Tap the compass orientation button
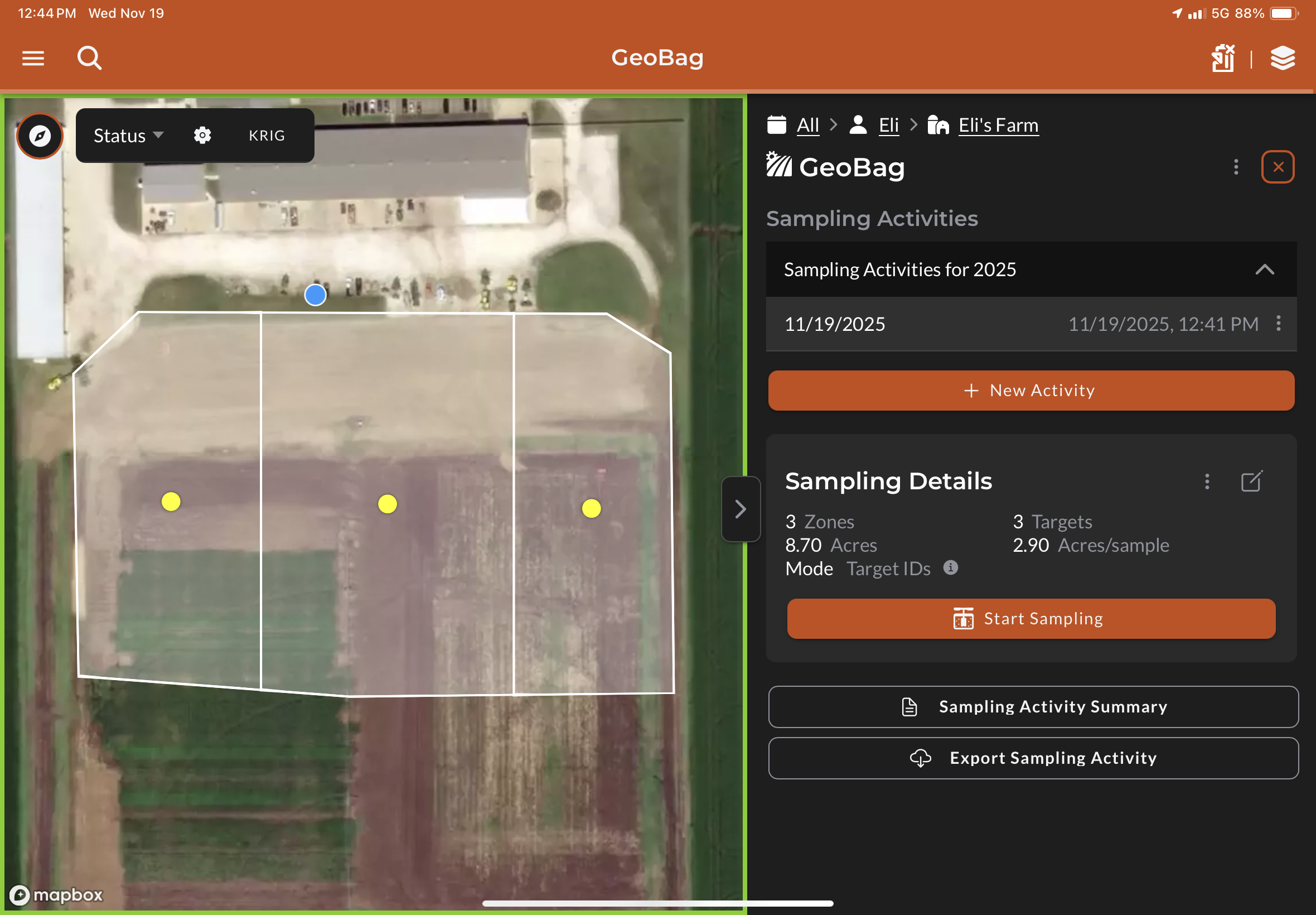 (40, 136)
